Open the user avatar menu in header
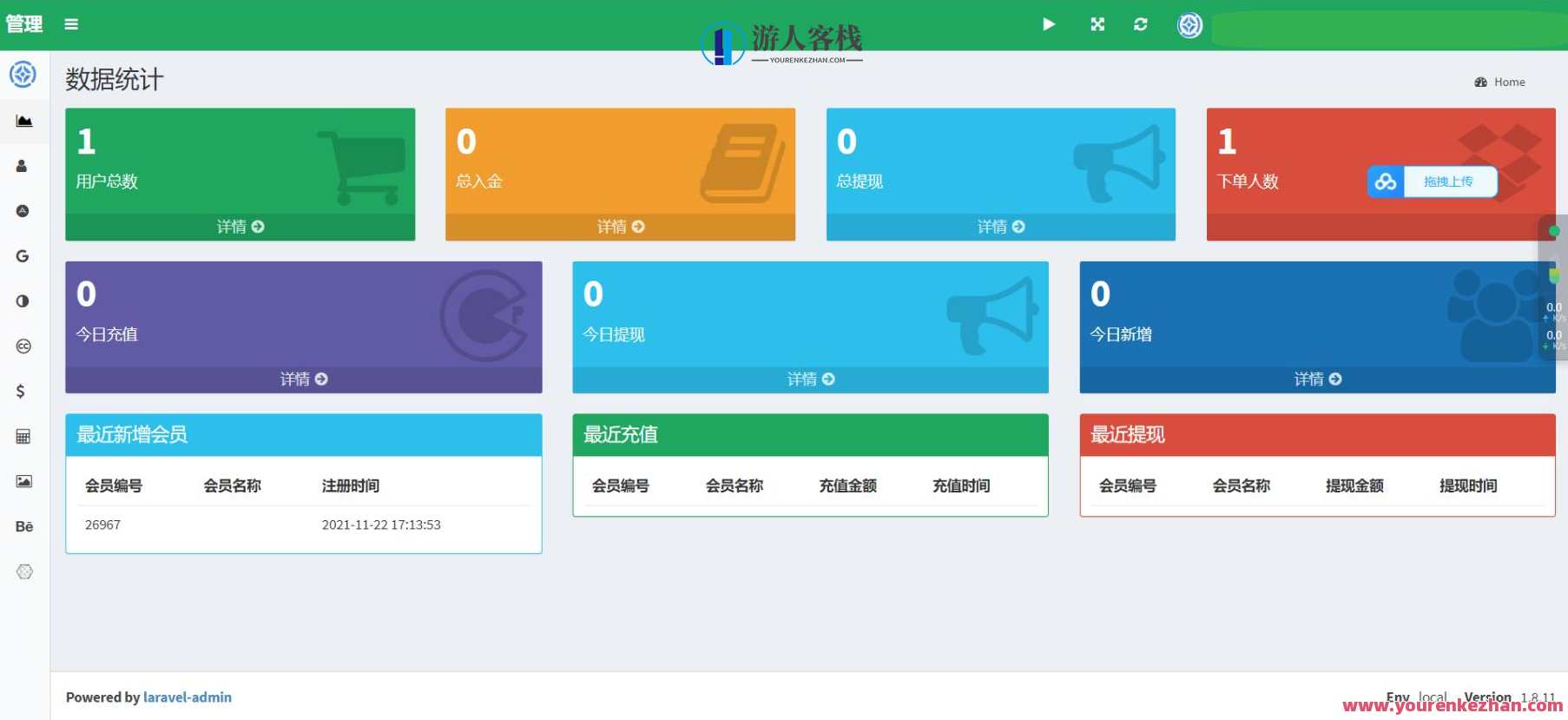Image resolution: width=1568 pixels, height=720 pixels. (1189, 25)
